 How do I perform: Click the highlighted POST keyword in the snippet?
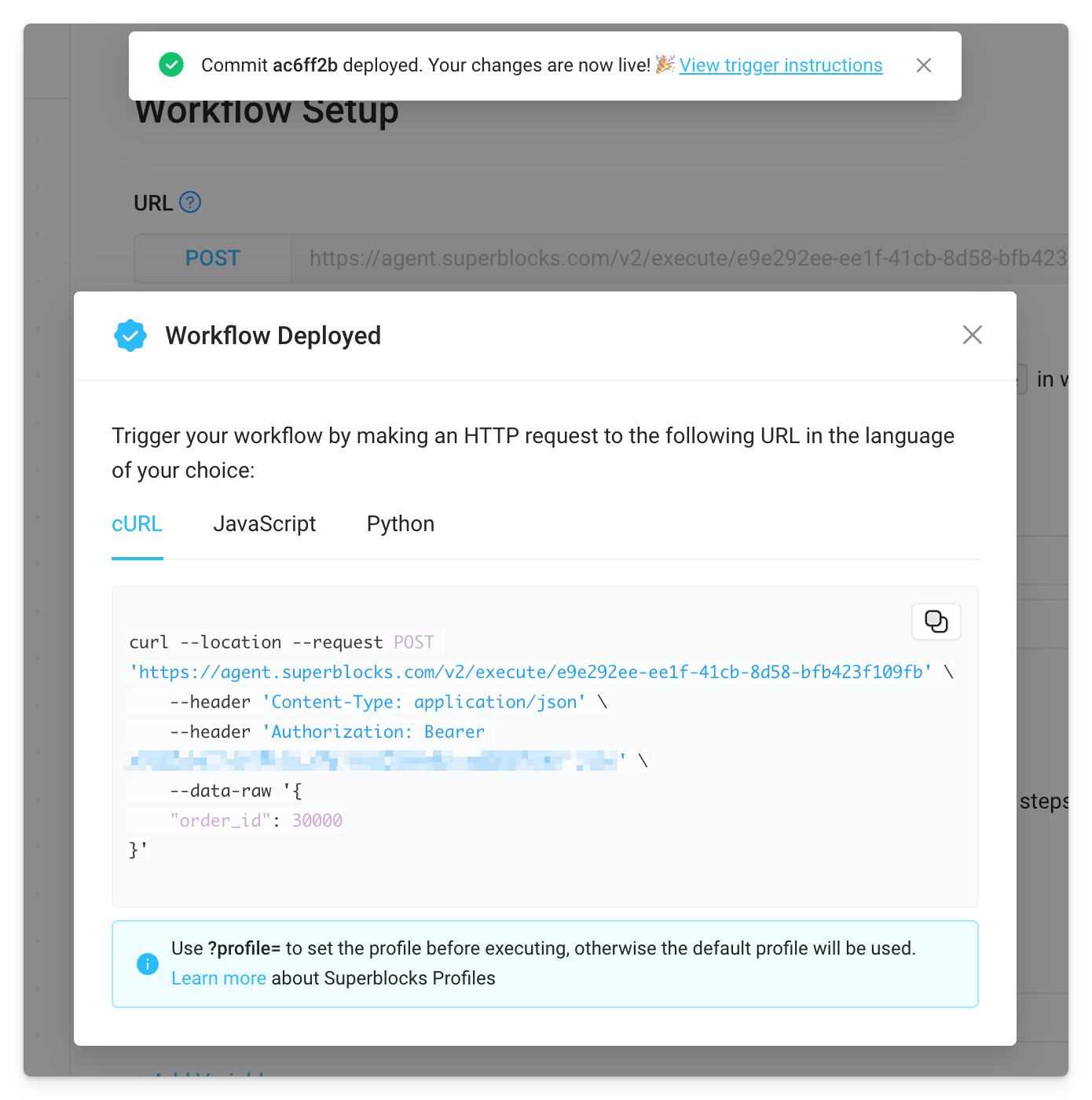click(x=414, y=642)
